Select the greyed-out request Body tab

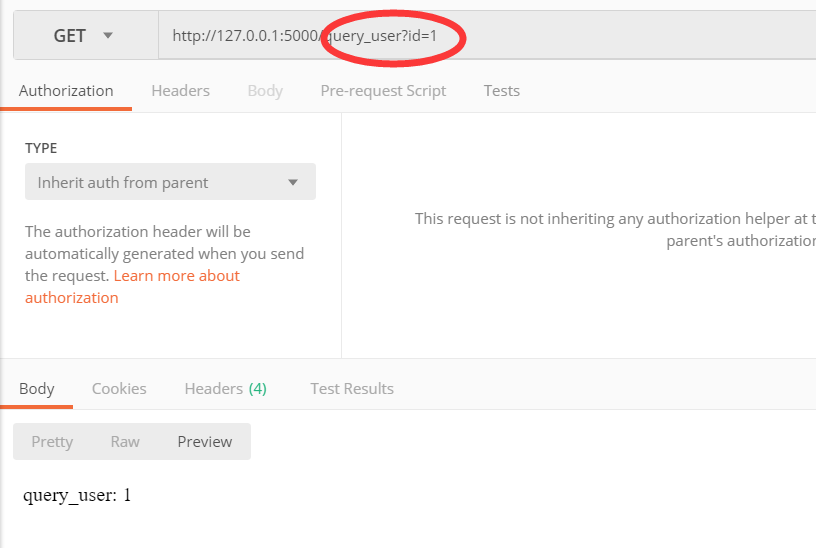(265, 91)
